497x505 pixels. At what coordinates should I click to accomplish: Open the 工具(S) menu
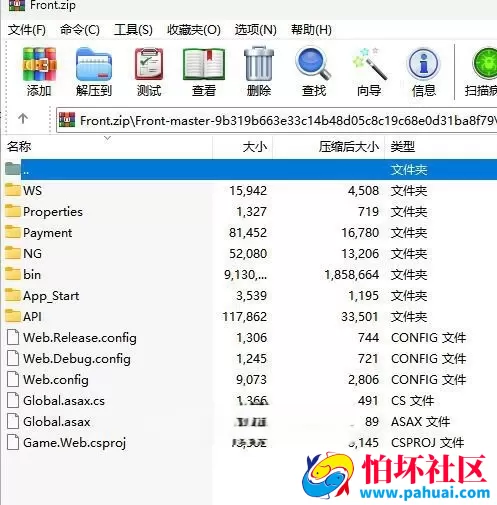pos(133,30)
